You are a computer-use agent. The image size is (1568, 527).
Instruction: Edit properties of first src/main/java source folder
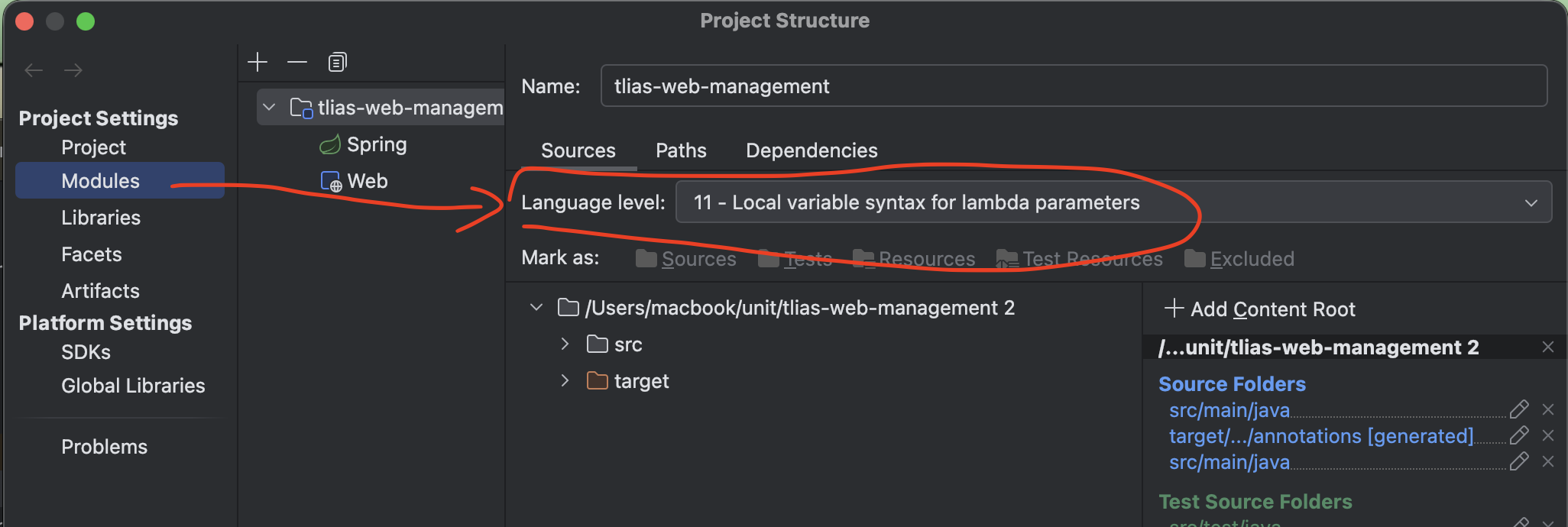(1519, 409)
